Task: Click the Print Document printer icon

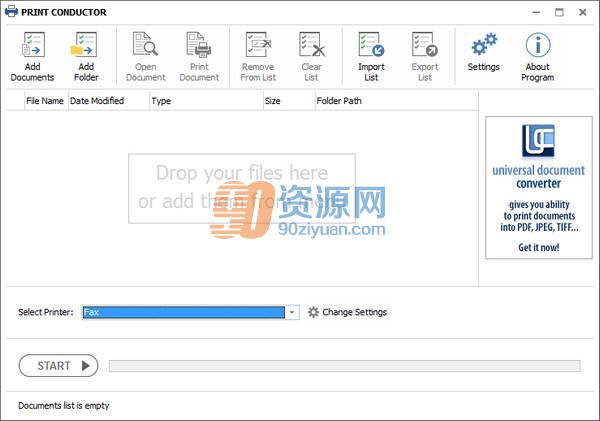Action: [x=199, y=44]
